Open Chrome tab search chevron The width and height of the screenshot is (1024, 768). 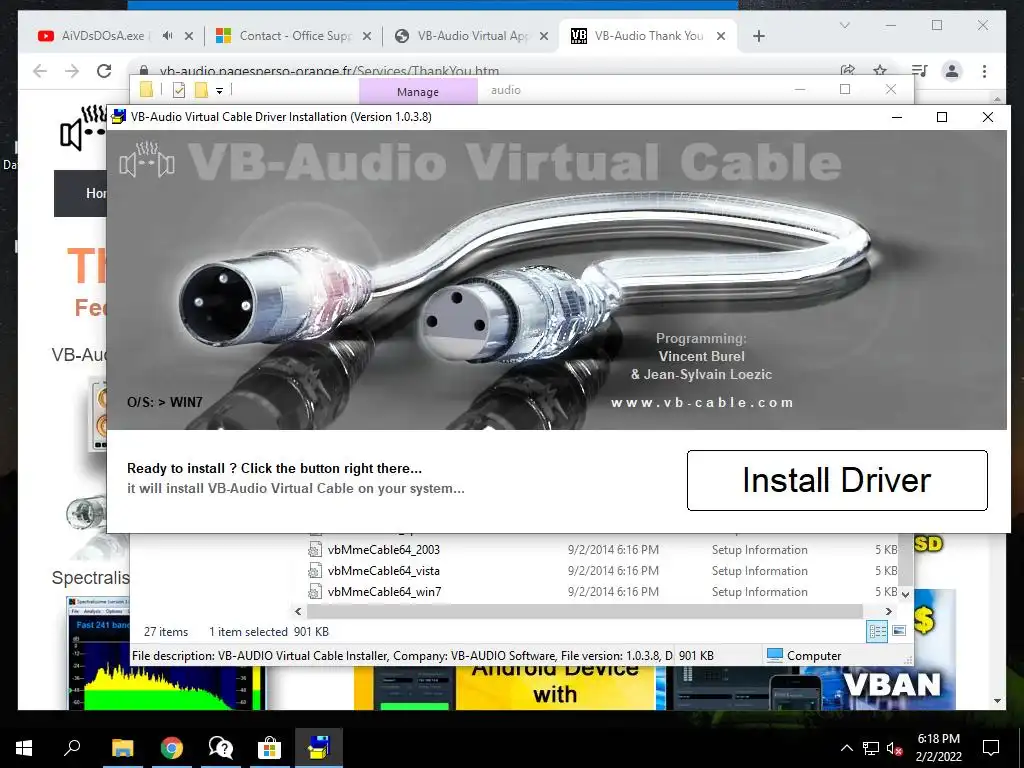844,25
